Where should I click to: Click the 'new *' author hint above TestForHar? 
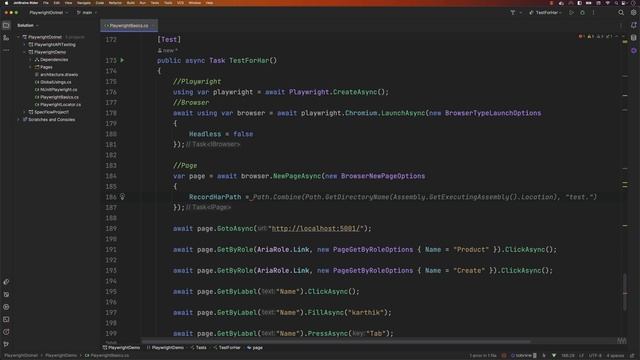point(167,50)
